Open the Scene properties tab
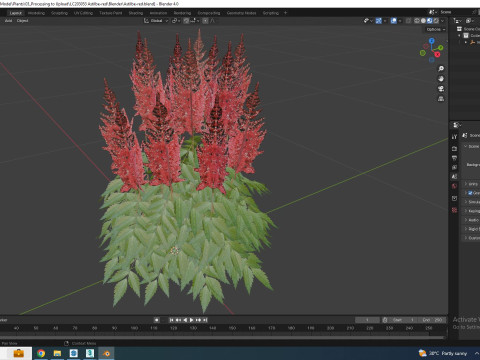 (454, 177)
